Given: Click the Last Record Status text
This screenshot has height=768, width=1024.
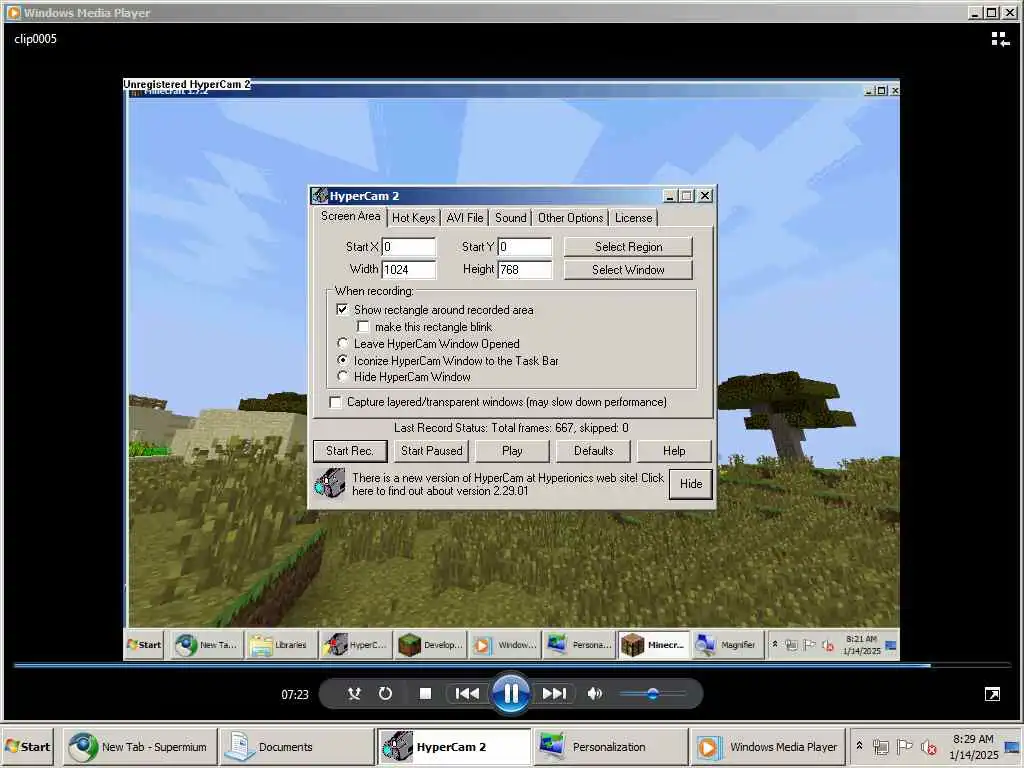Looking at the screenshot, I should [x=511, y=428].
